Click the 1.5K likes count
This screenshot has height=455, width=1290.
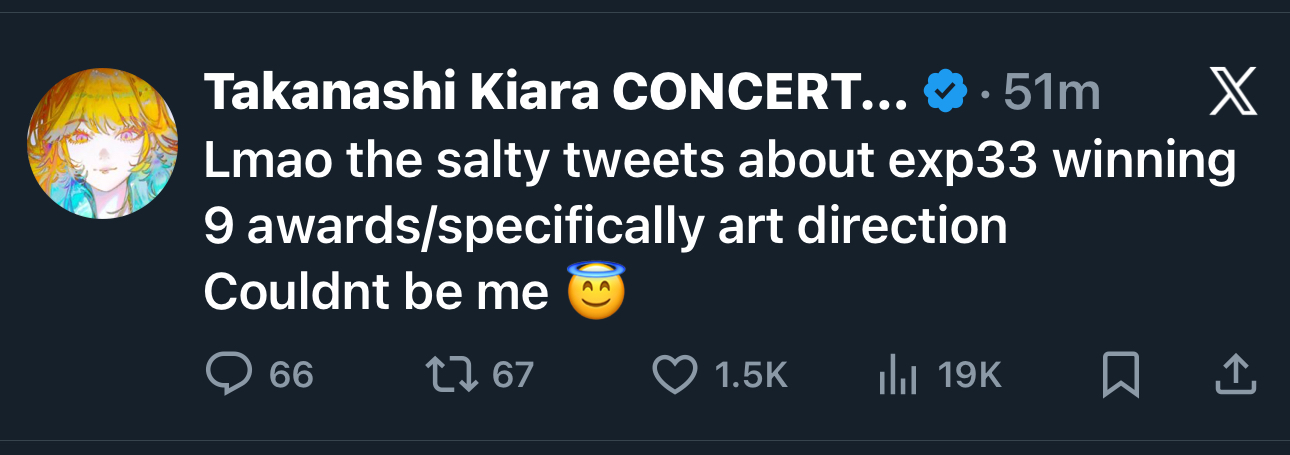[752, 375]
